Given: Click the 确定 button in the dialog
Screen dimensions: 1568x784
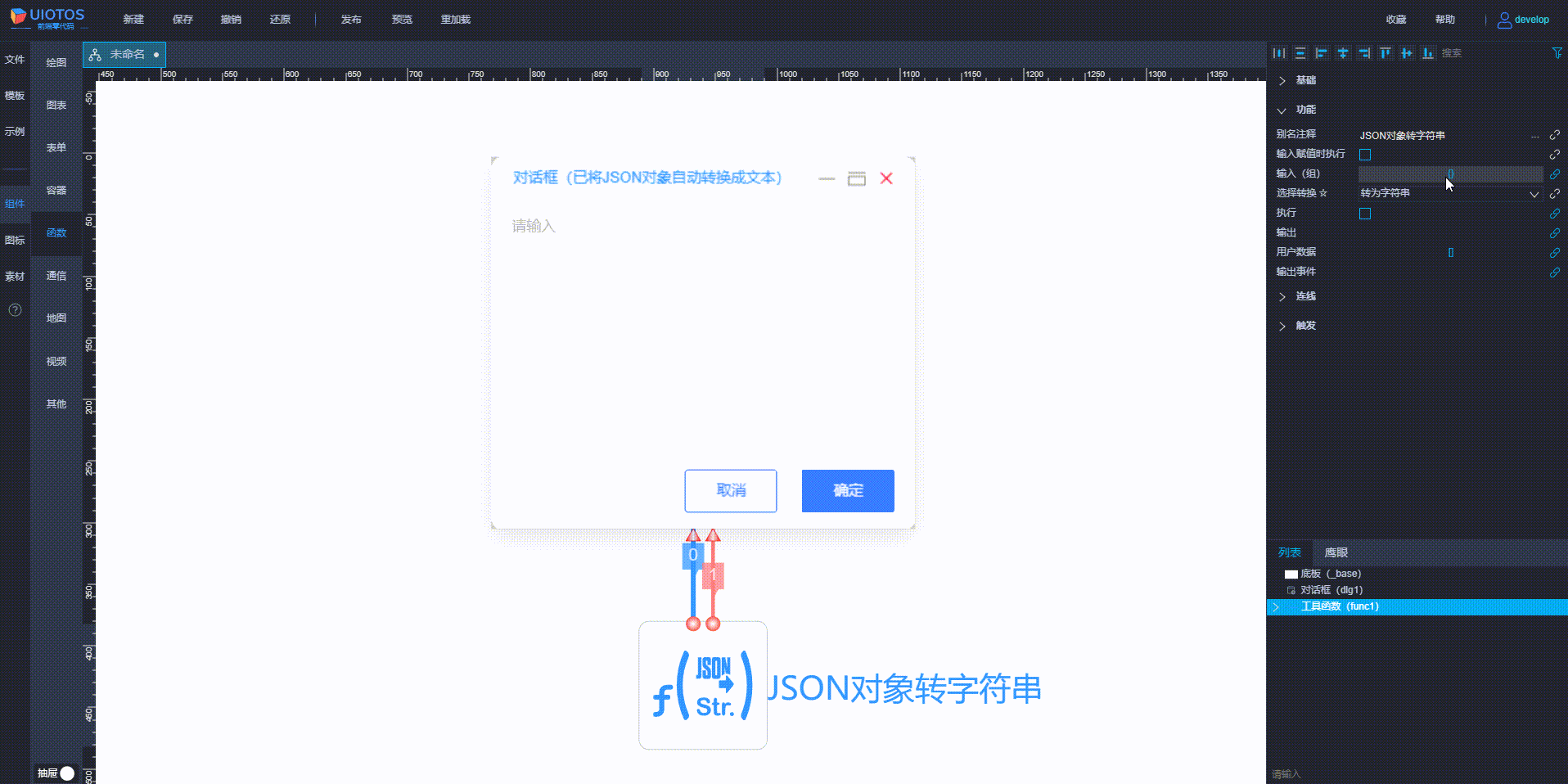Looking at the screenshot, I should tap(848, 491).
